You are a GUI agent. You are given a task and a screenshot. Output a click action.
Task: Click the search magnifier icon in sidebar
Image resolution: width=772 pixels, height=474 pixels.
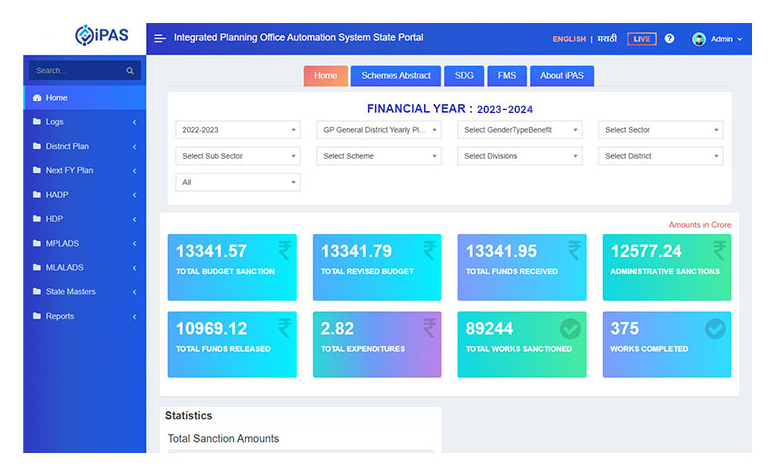pyautogui.click(x=130, y=71)
